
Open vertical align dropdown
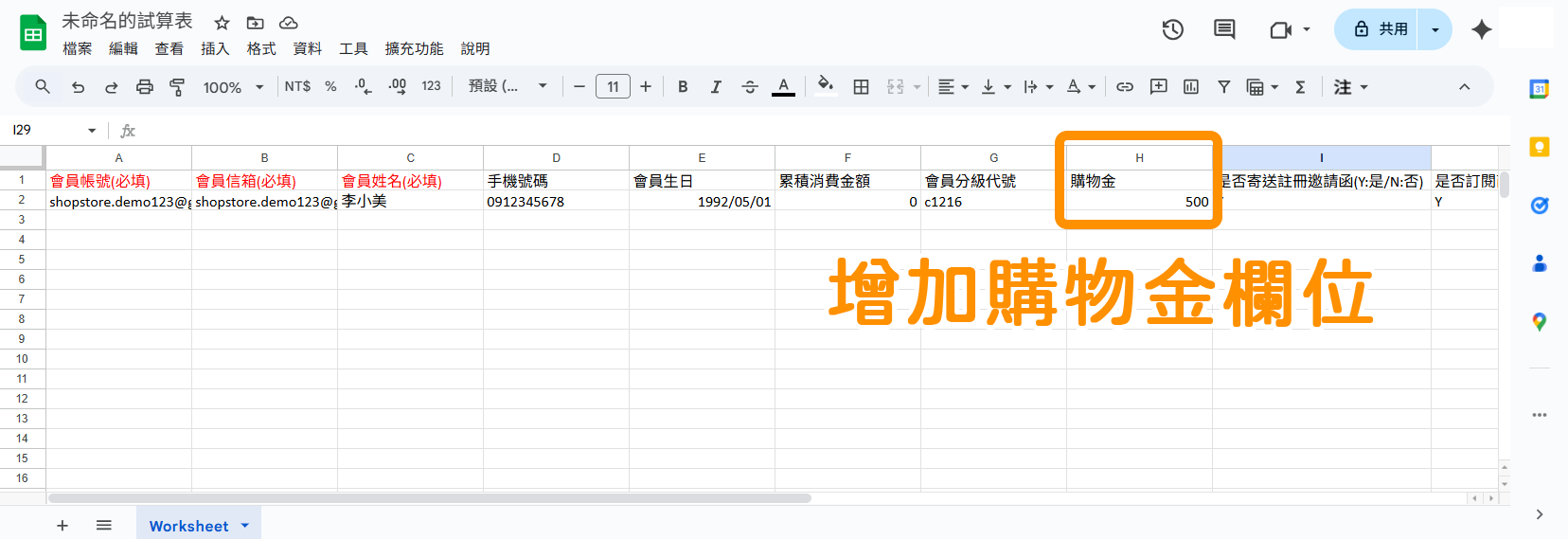[x=996, y=87]
